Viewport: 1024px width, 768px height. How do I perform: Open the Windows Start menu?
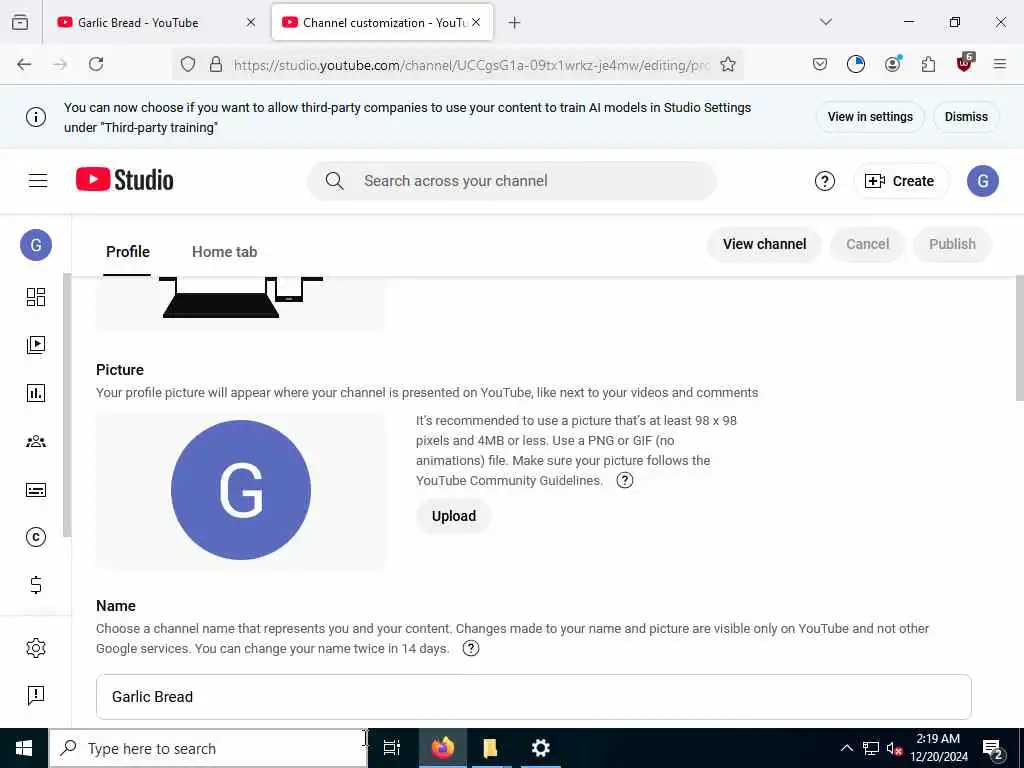click(24, 748)
